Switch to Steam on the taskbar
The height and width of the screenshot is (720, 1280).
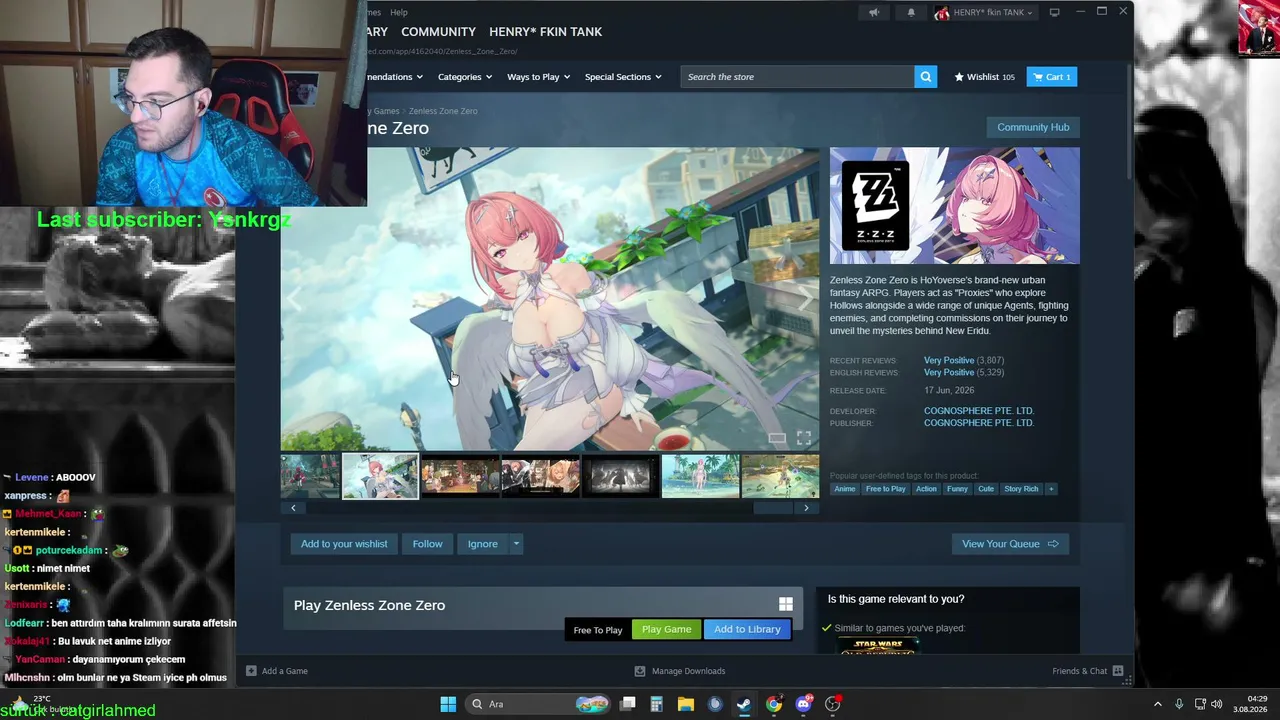[x=744, y=704]
